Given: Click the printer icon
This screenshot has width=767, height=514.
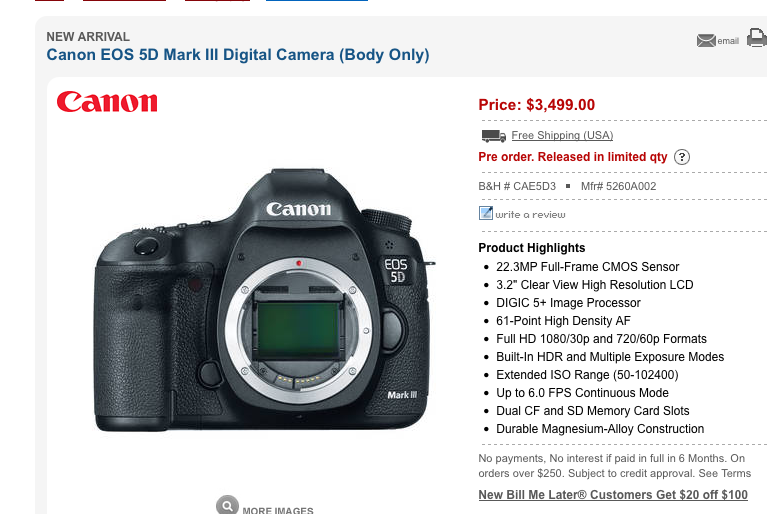Looking at the screenshot, I should (x=757, y=38).
